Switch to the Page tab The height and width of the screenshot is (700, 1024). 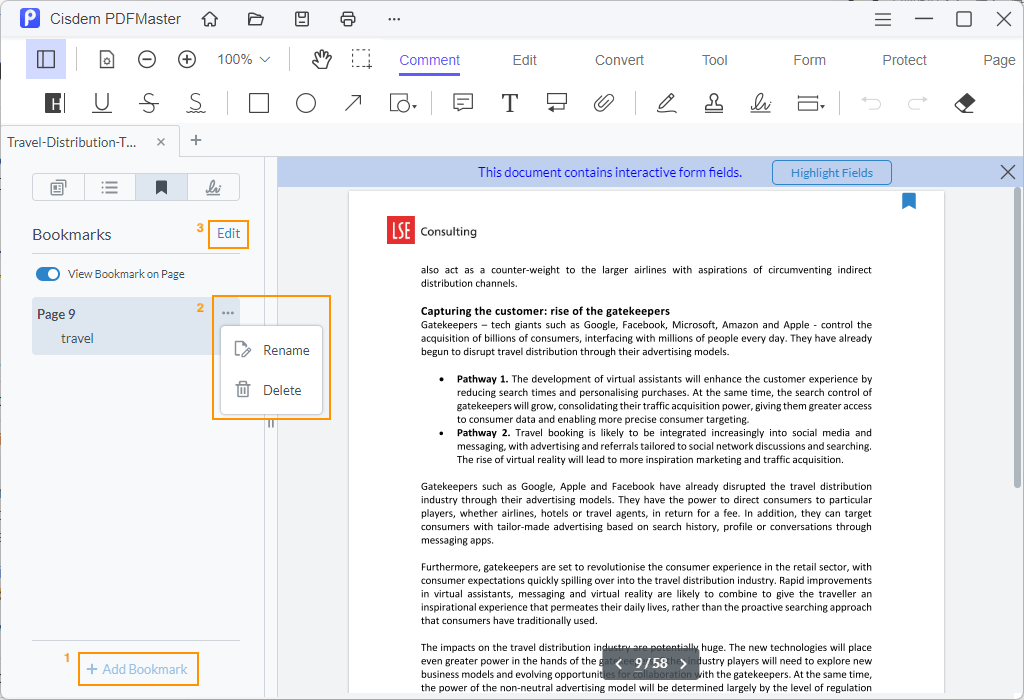click(999, 60)
